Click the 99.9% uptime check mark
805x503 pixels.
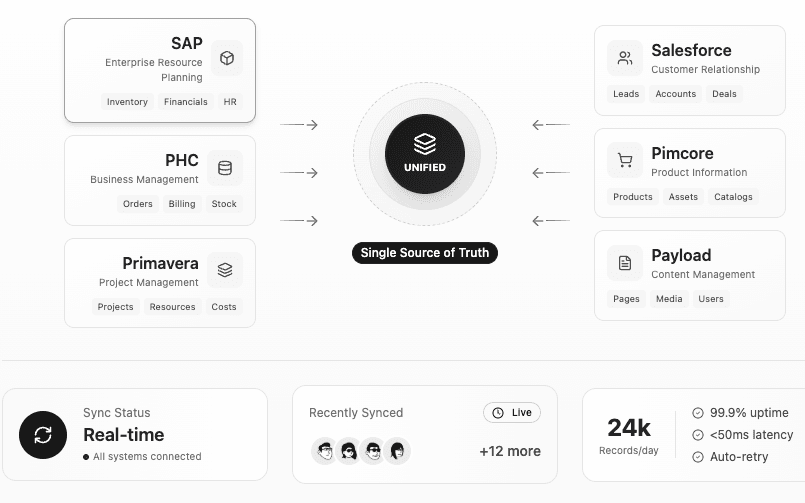pos(697,413)
